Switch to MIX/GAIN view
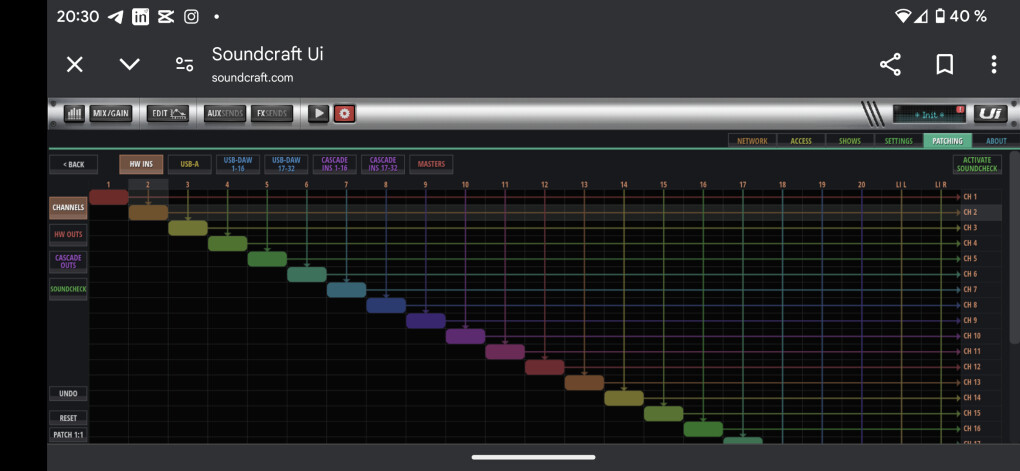1020x471 pixels. [111, 114]
